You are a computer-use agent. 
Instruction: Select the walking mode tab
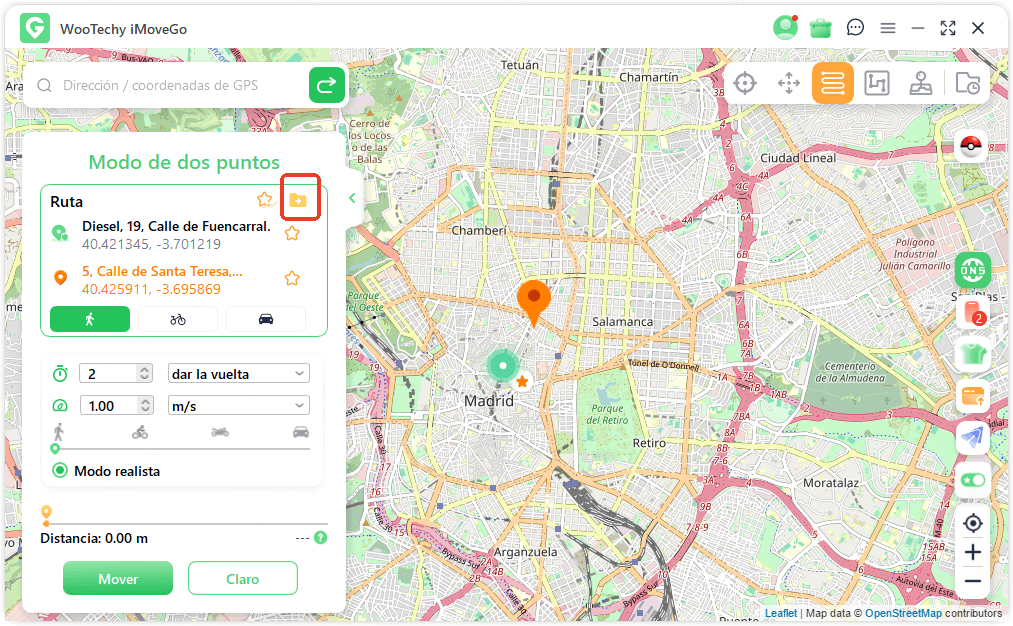pos(89,318)
